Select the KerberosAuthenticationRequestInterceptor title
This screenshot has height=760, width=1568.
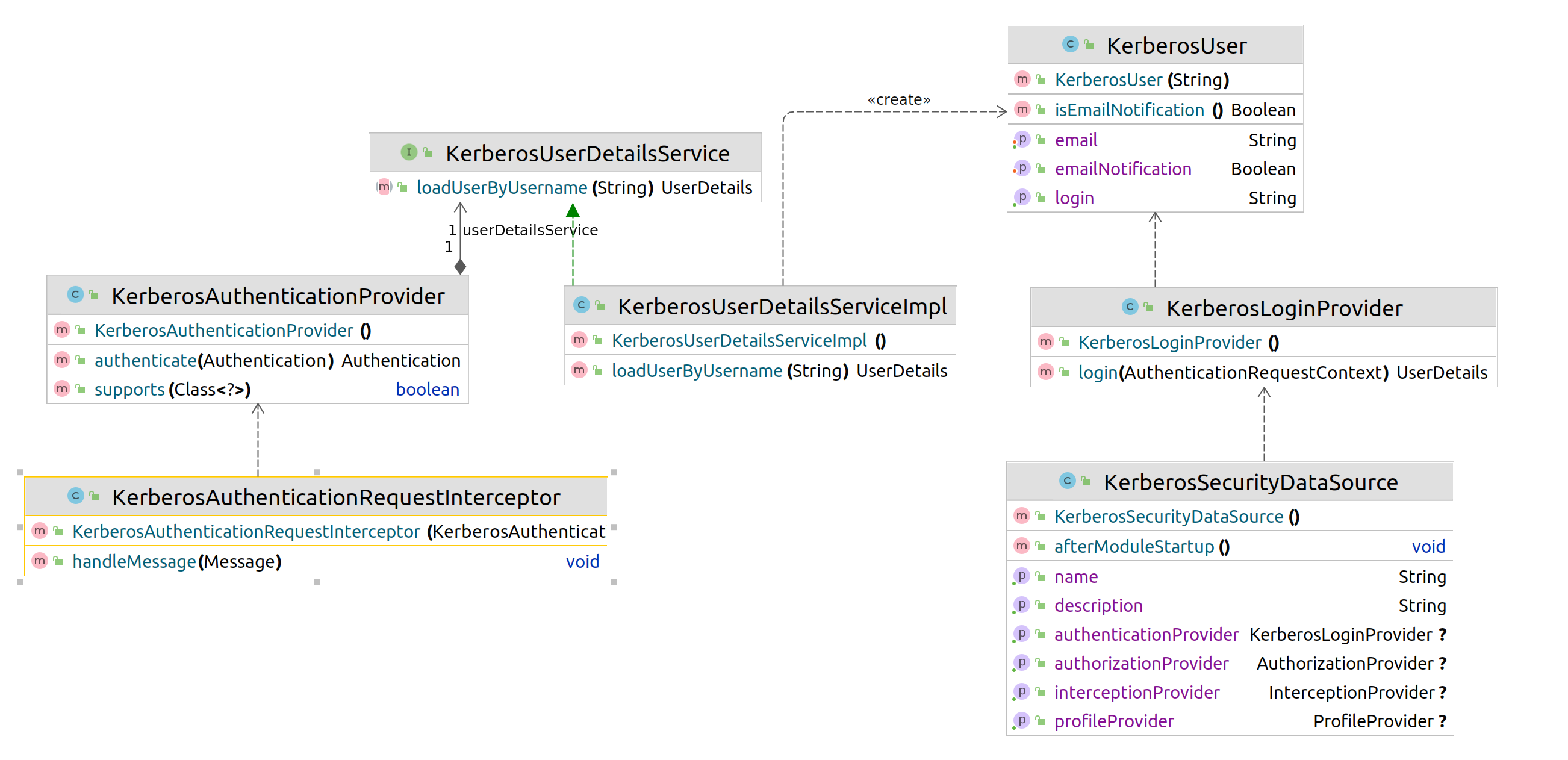click(x=335, y=497)
